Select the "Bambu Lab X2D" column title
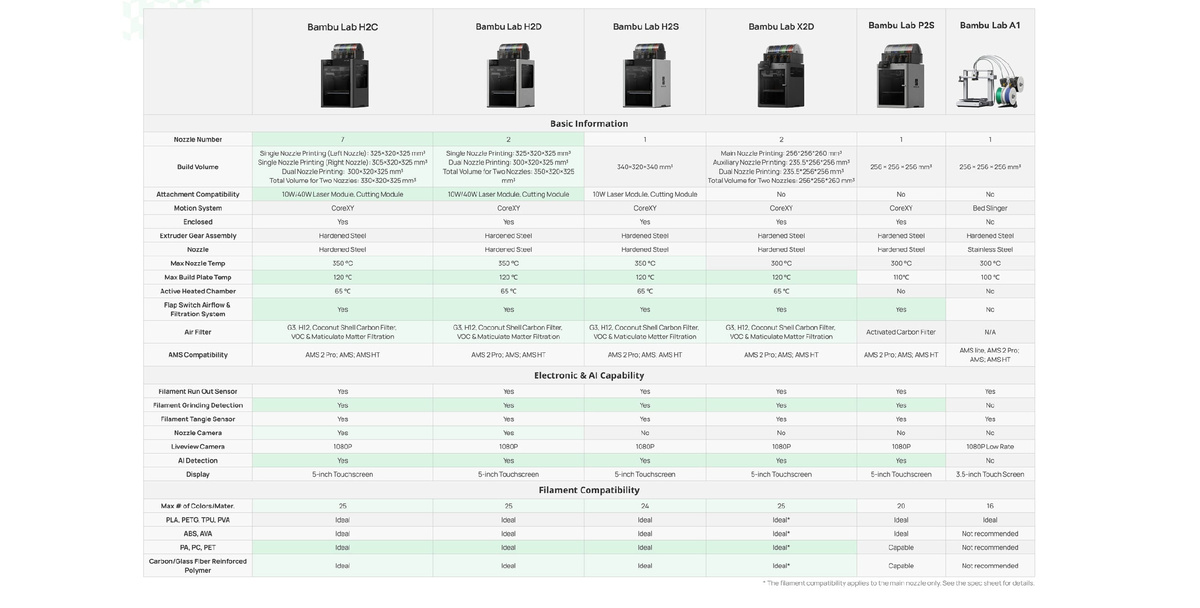 (781, 27)
